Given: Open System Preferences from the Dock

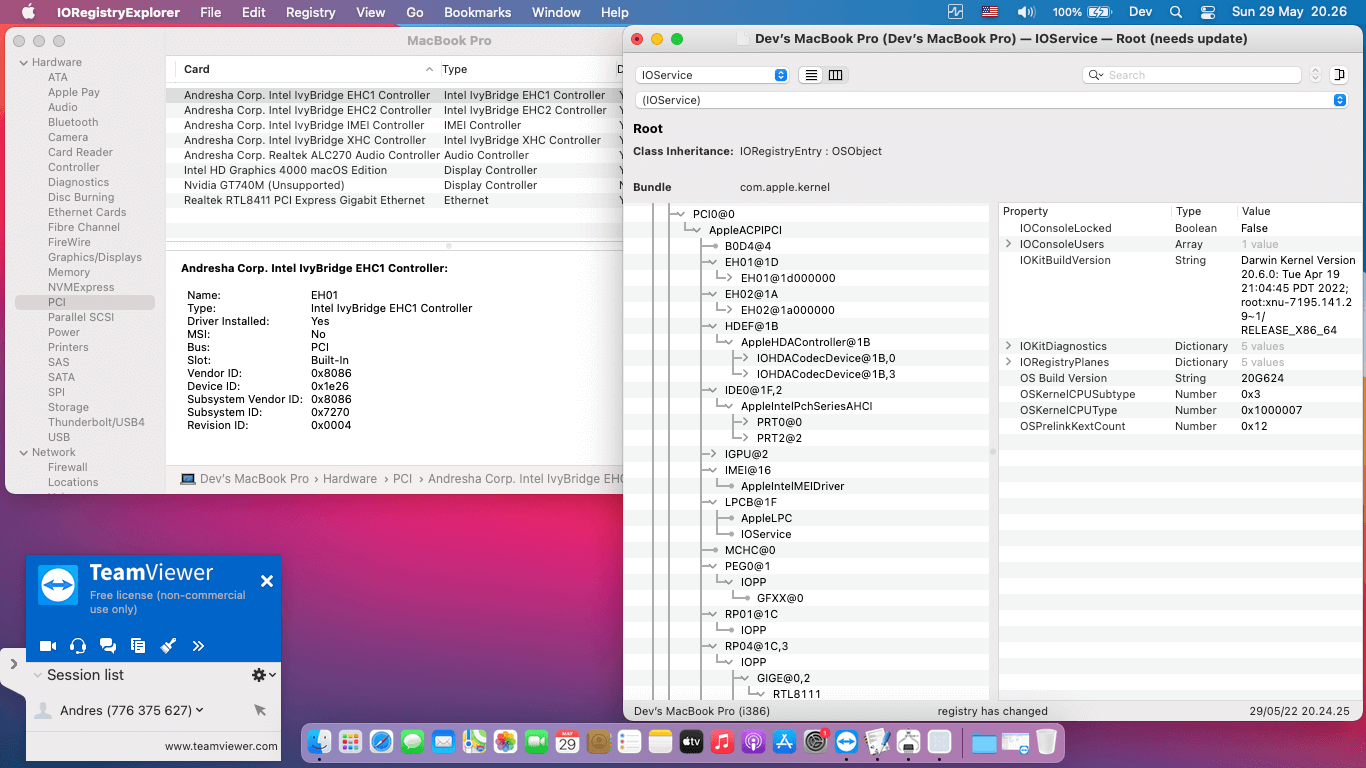Looking at the screenshot, I should tap(815, 741).
